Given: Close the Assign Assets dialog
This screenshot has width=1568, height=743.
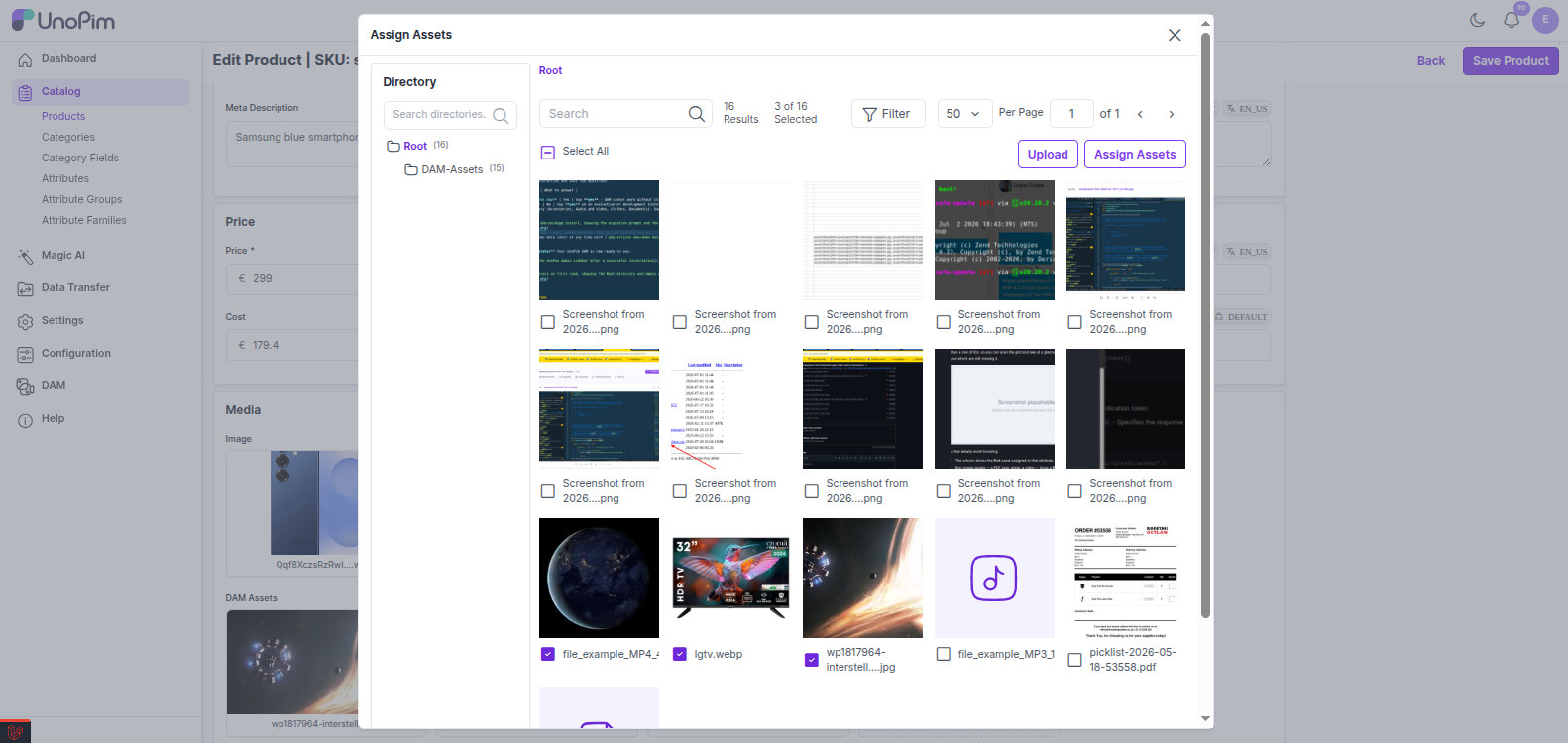Looking at the screenshot, I should (1175, 35).
